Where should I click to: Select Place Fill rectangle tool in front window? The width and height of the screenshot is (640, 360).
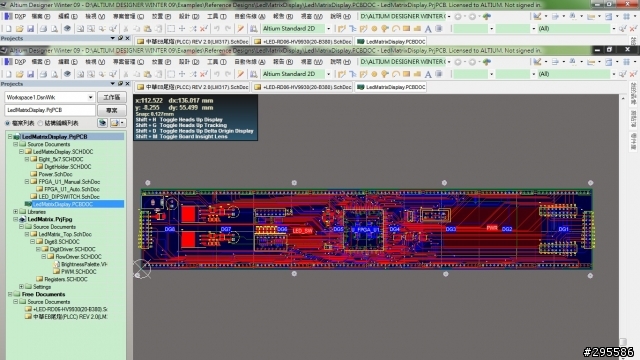click(x=406, y=74)
